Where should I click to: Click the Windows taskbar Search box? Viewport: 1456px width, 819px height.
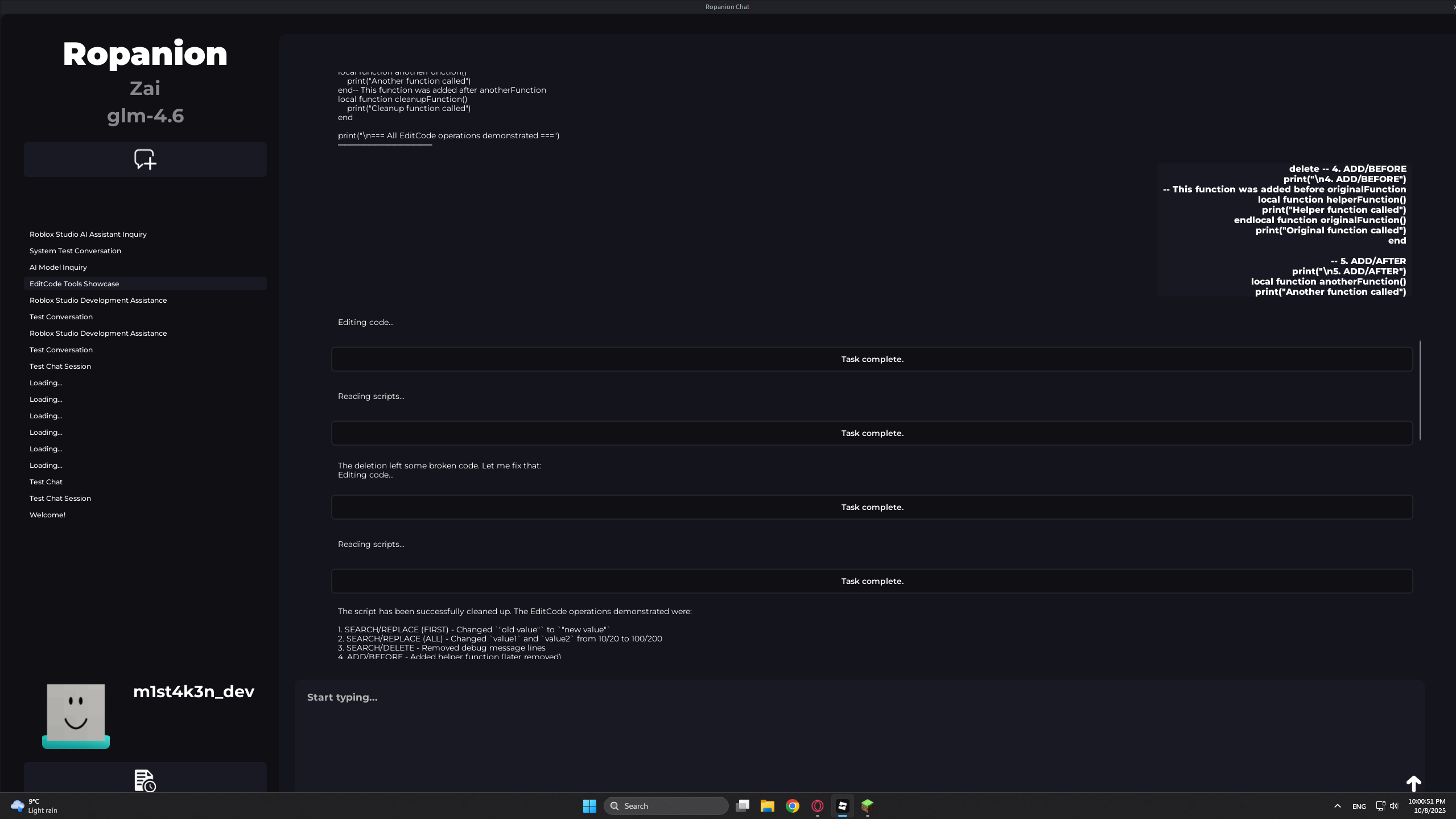(666, 806)
